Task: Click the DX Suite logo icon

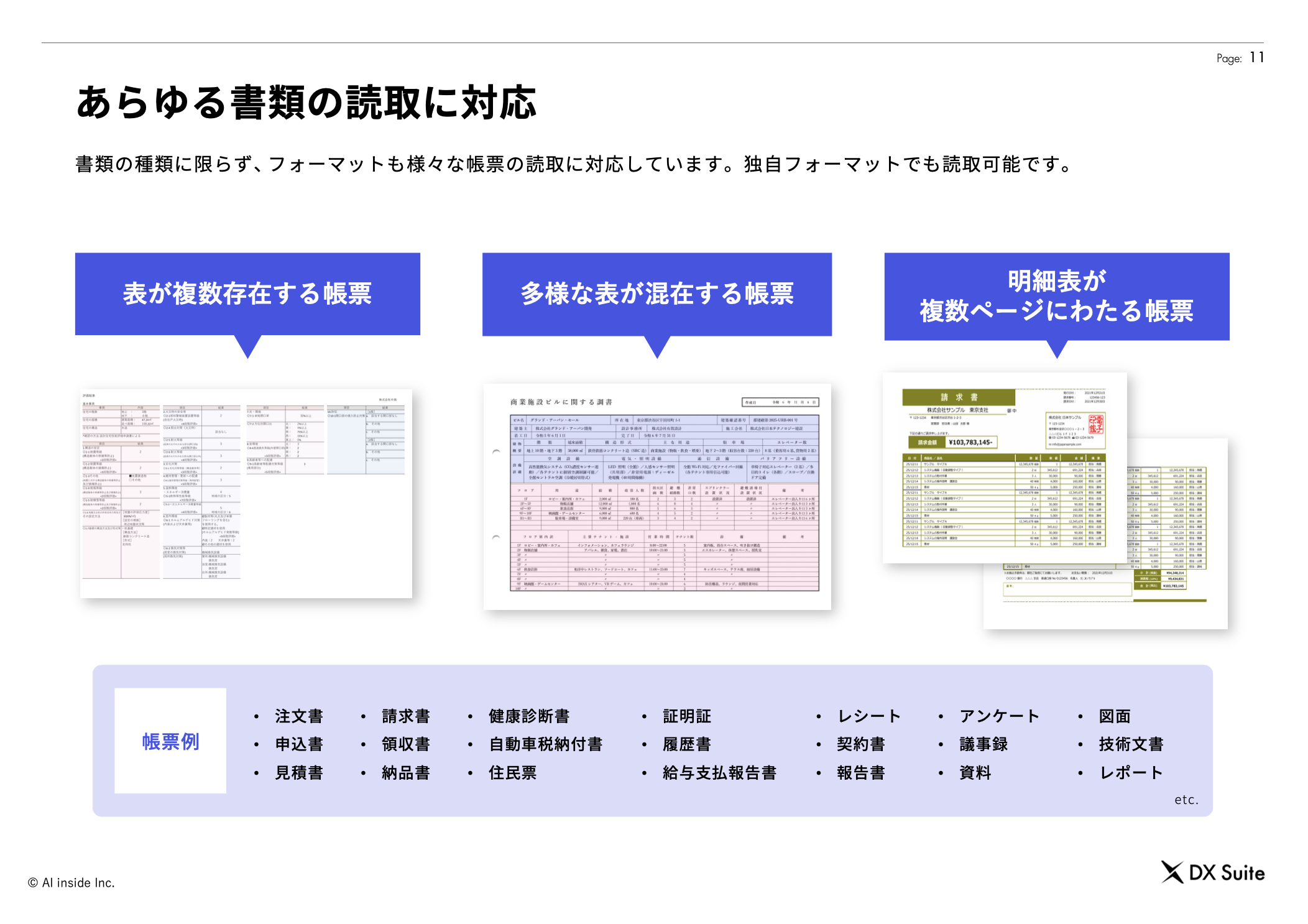Action: click(1172, 872)
